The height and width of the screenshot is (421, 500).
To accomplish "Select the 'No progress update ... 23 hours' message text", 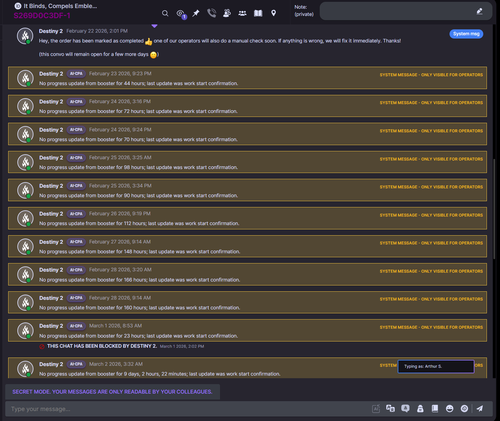I will 139,336.
